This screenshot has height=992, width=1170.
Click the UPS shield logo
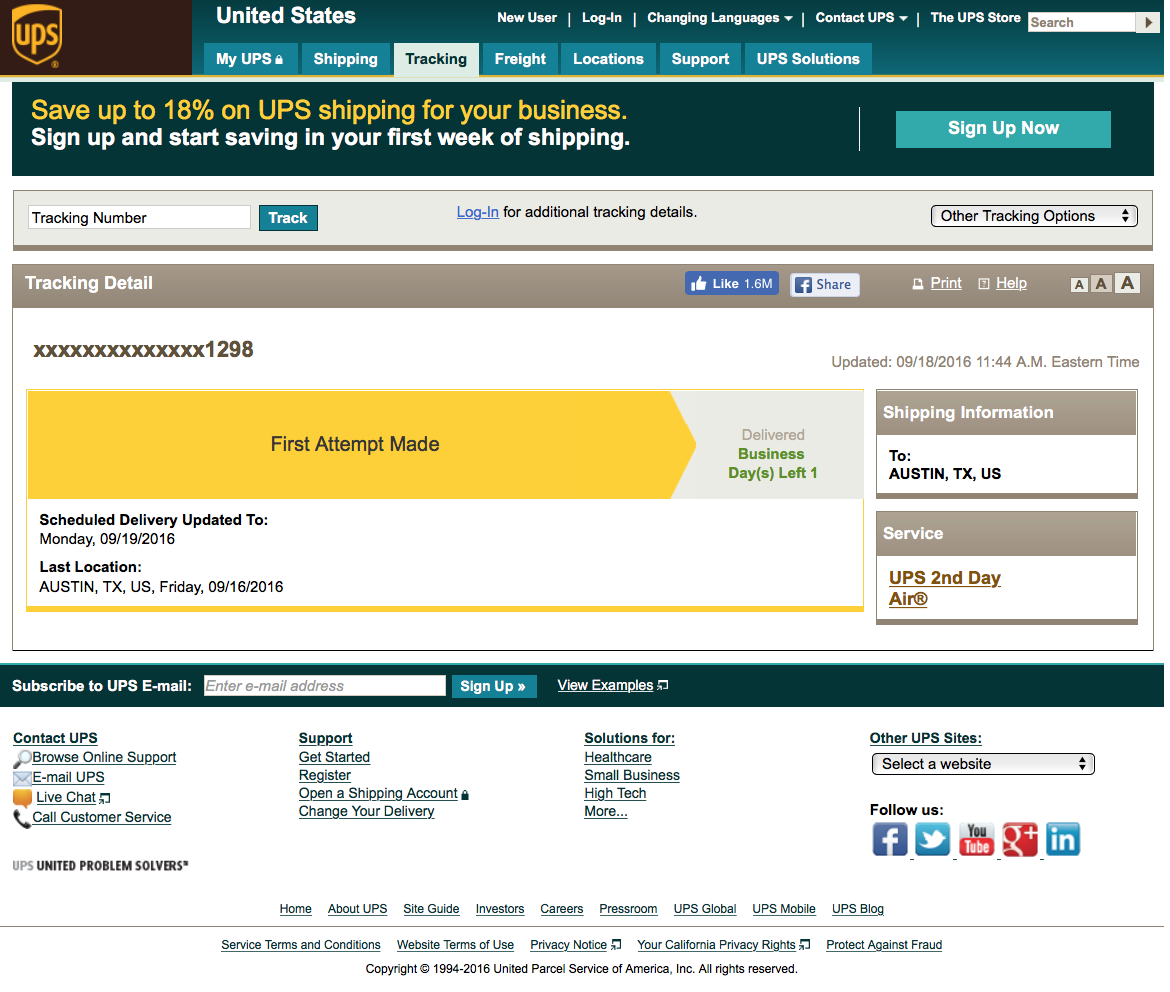tap(37, 35)
